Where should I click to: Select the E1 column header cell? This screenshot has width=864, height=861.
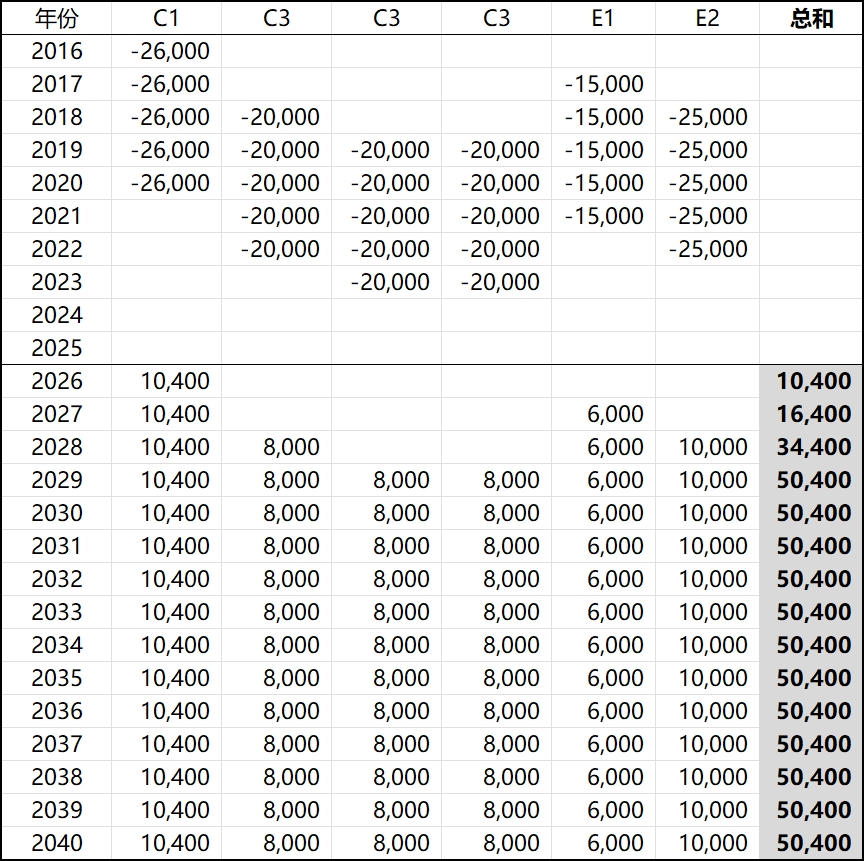pos(603,18)
